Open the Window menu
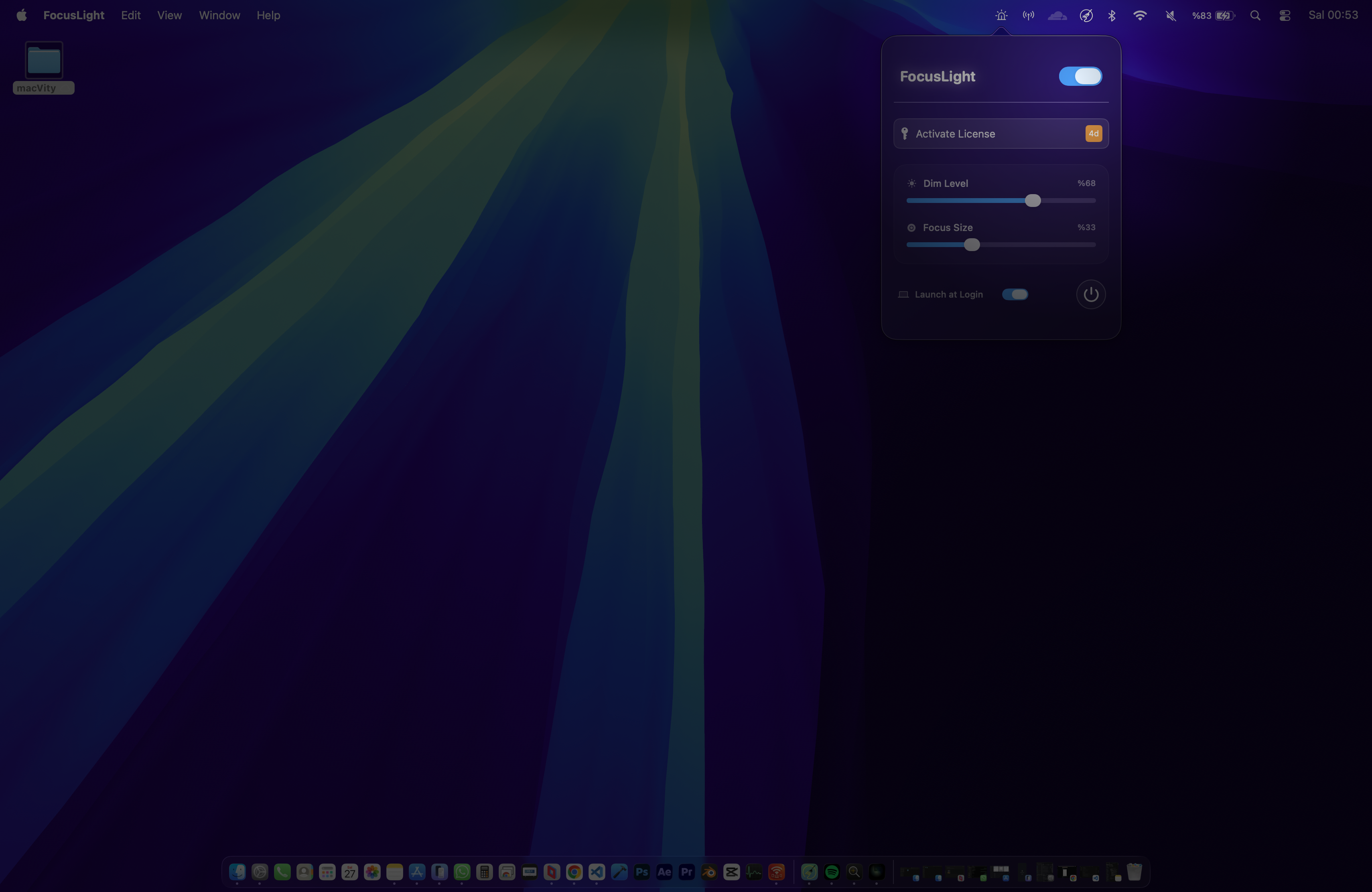The width and height of the screenshot is (1372, 892). (219, 15)
